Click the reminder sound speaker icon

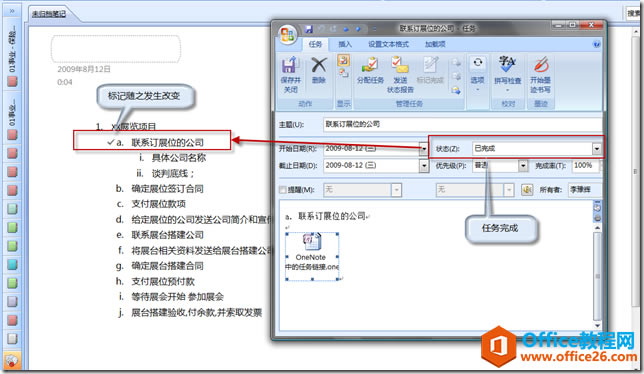(527, 190)
